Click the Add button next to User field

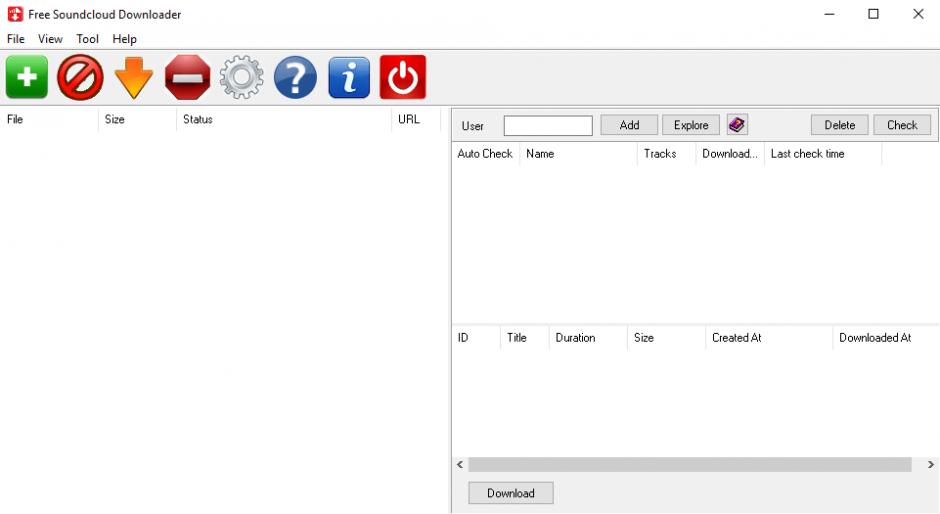point(629,125)
